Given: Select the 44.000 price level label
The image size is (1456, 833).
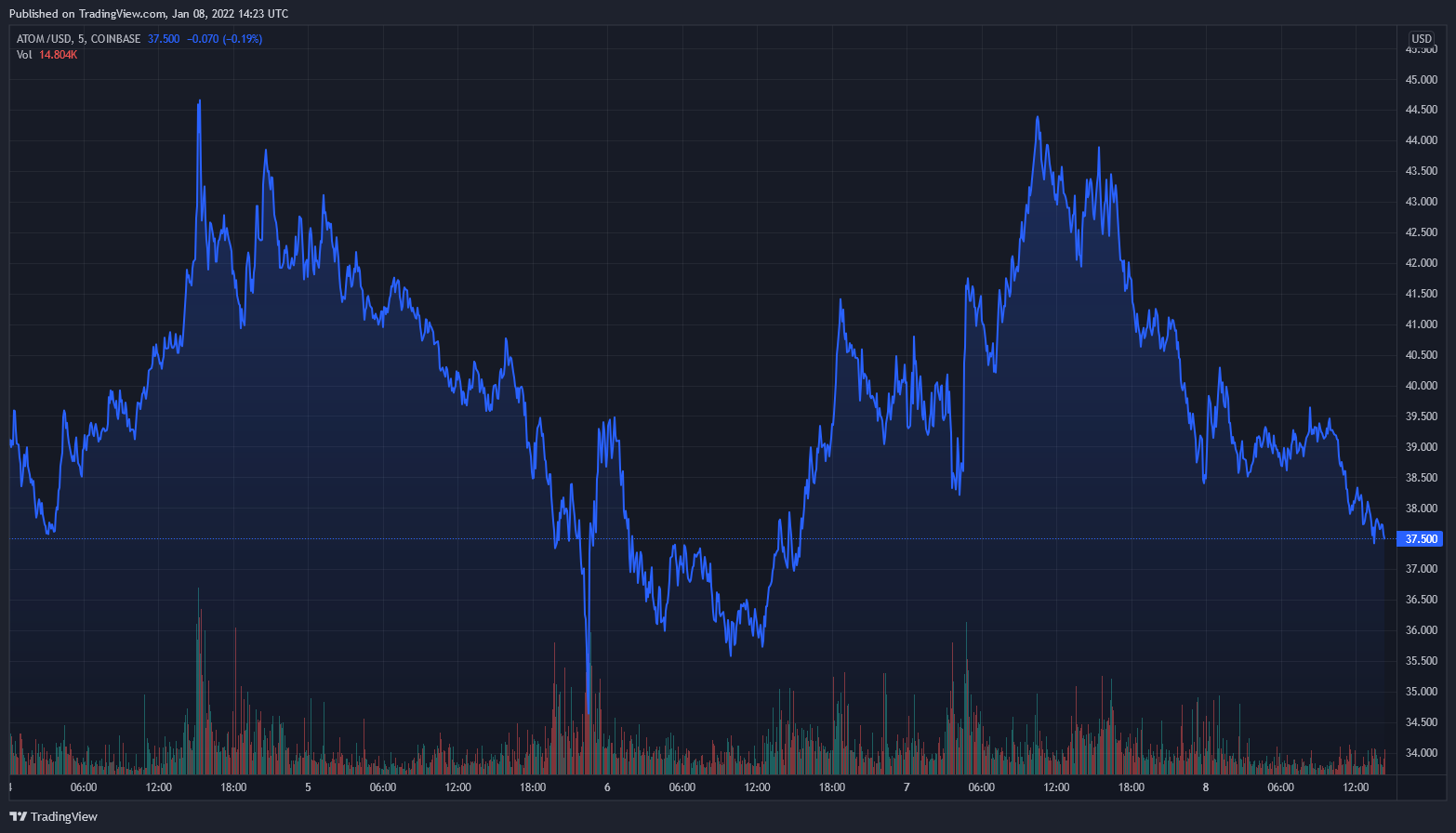Looking at the screenshot, I should click(x=1422, y=140).
